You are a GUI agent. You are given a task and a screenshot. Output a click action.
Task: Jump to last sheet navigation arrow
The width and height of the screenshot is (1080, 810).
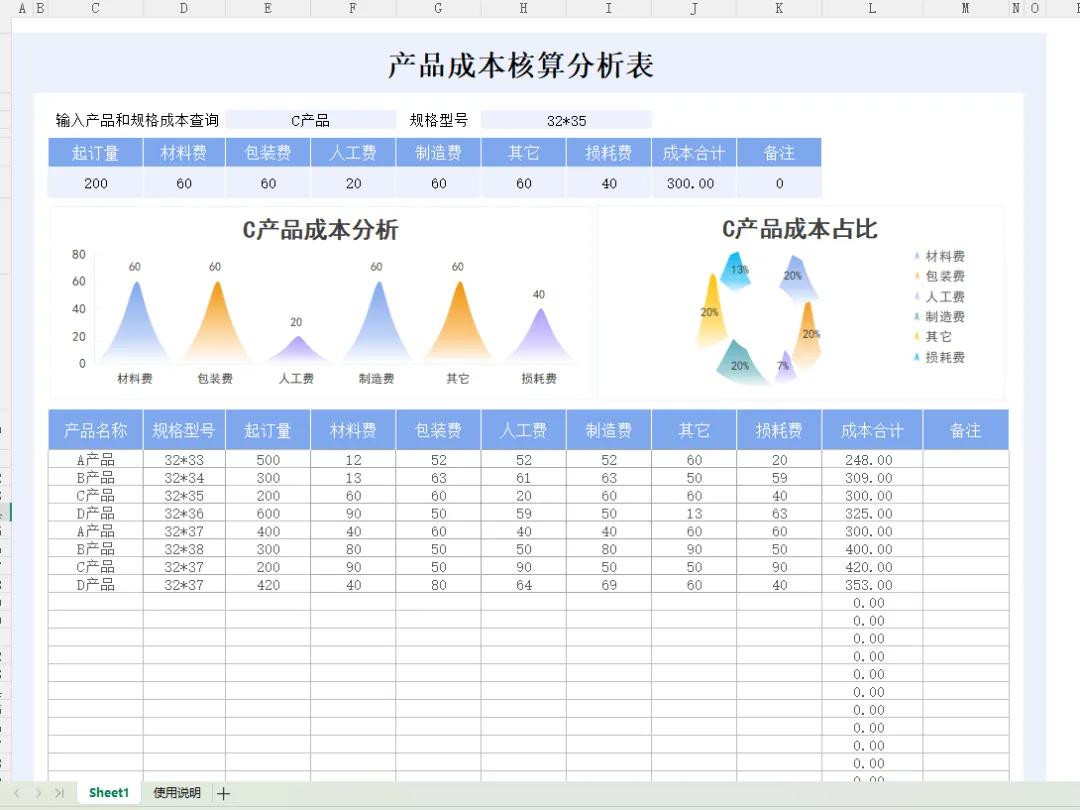point(60,793)
